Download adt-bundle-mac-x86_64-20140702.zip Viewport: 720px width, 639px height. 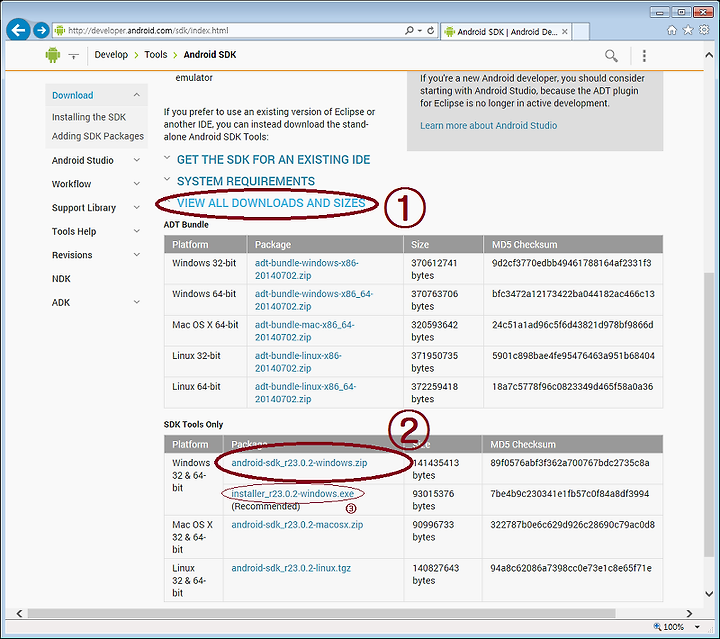[305, 331]
